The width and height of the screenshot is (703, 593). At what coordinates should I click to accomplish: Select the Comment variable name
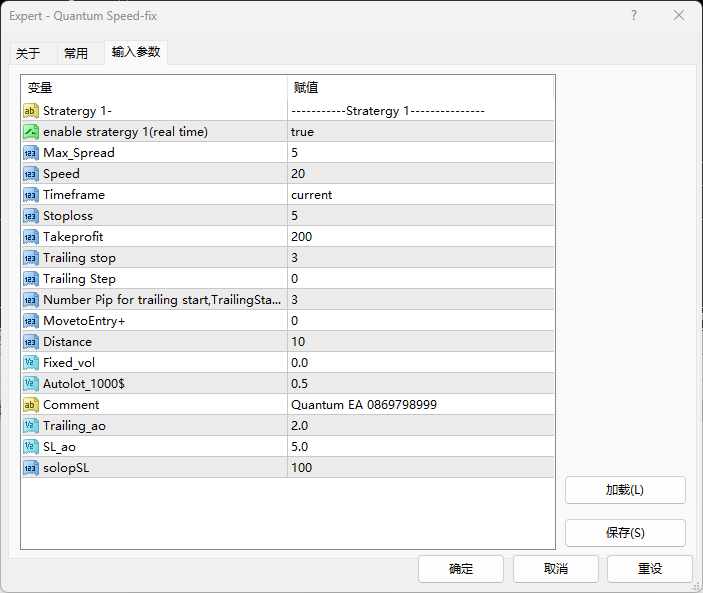tap(71, 405)
